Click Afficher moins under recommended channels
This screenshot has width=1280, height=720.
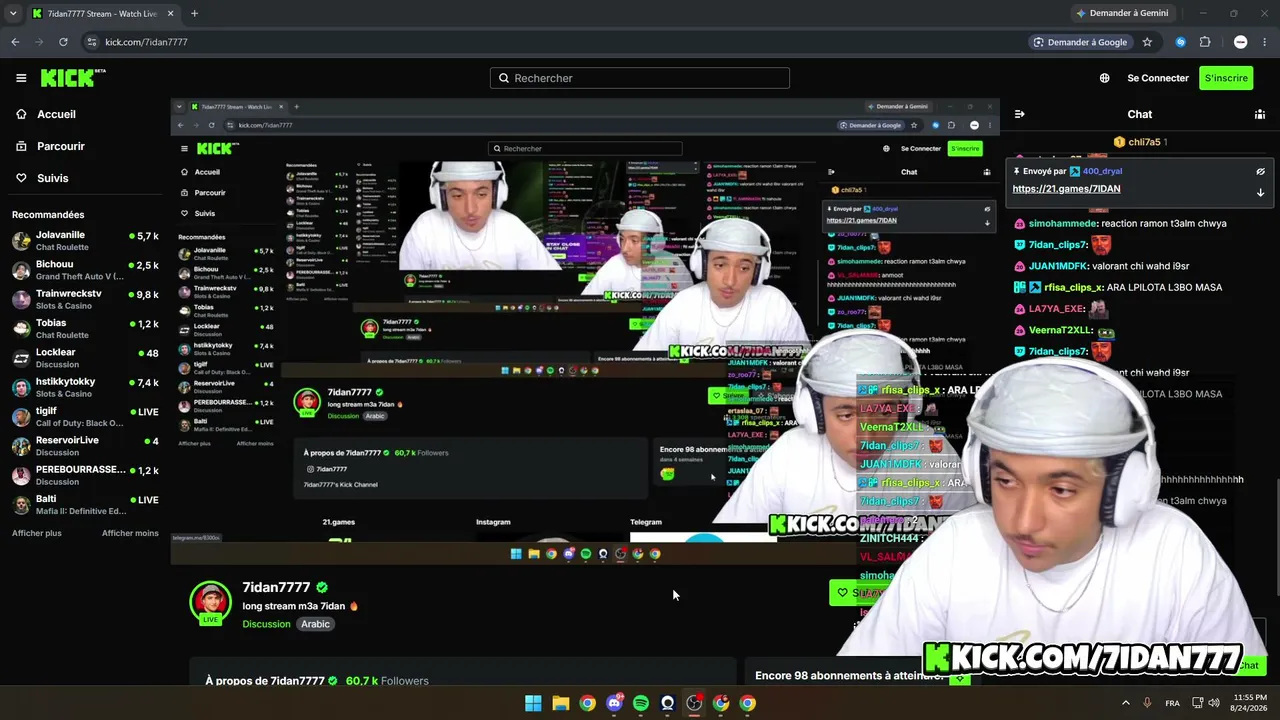click(130, 533)
